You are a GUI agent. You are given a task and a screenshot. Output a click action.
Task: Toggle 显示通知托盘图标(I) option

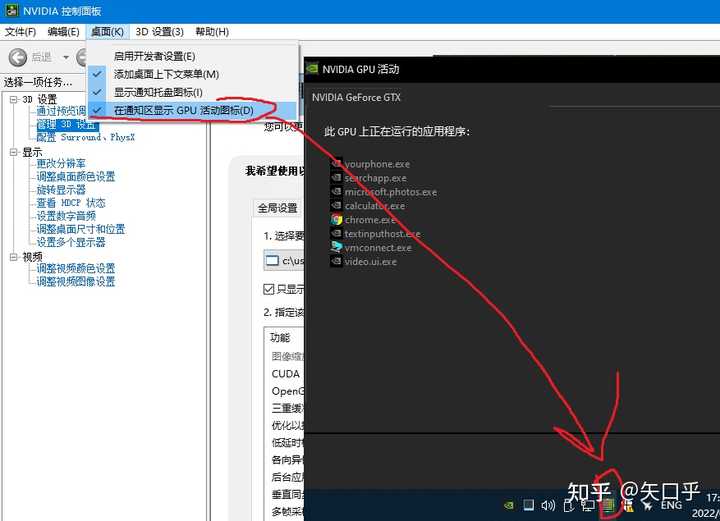tap(192, 92)
